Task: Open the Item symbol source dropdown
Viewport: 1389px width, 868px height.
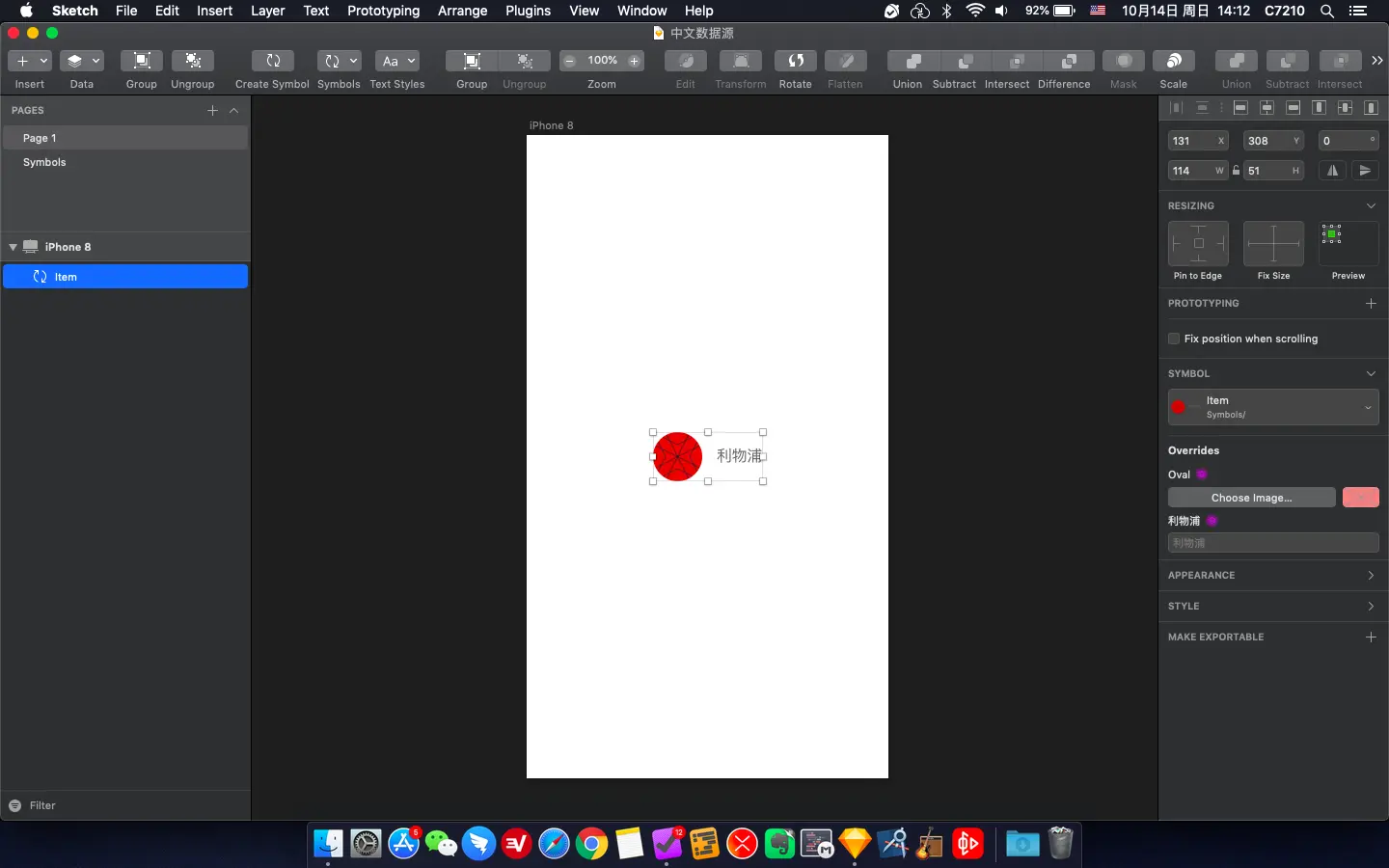Action: pyautogui.click(x=1273, y=407)
